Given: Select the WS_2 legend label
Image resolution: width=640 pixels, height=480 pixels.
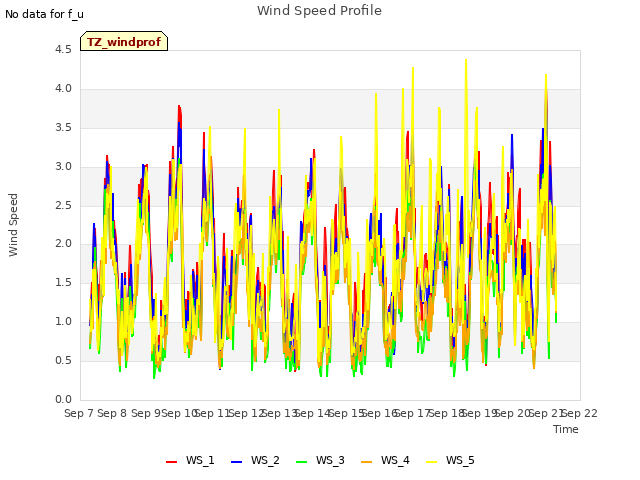Looking at the screenshot, I should tap(265, 460).
